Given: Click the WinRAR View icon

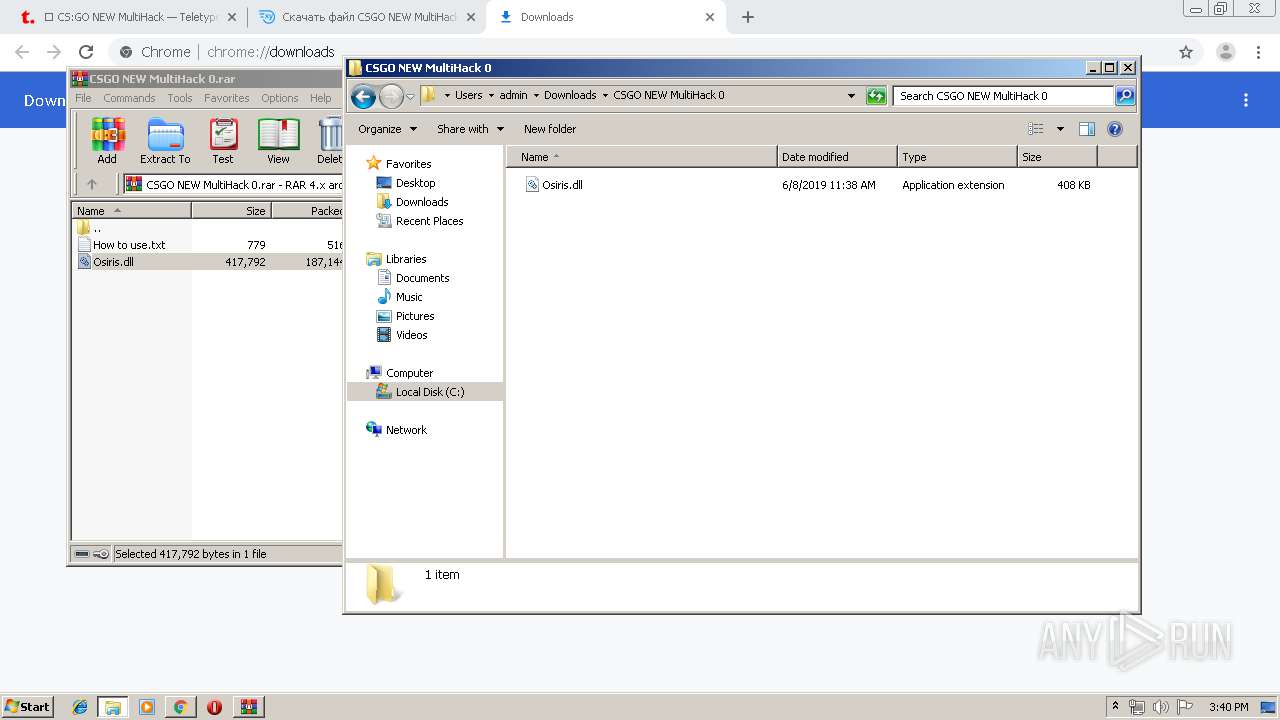Looking at the screenshot, I should click(x=278, y=140).
